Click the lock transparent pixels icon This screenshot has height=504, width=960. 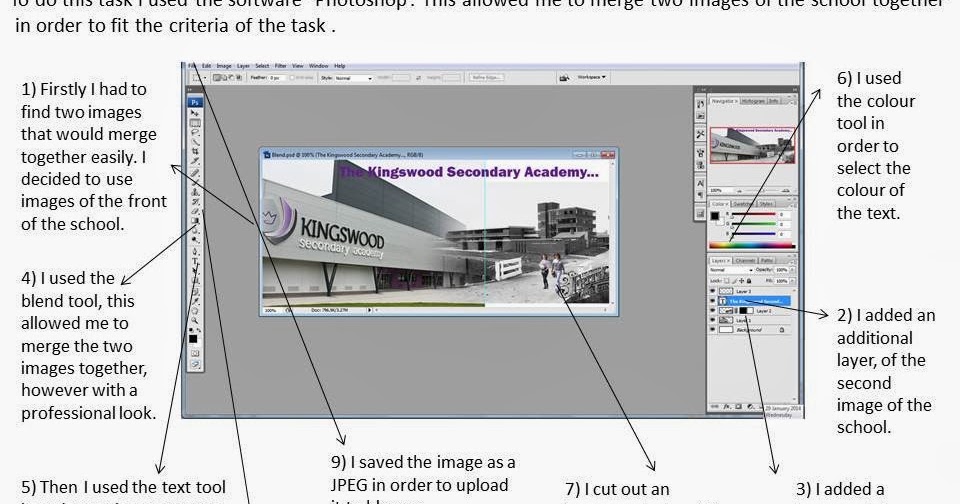click(728, 281)
